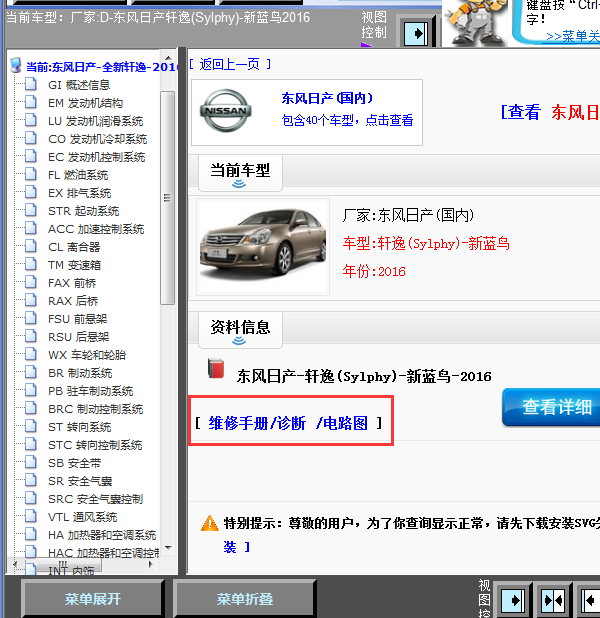Click the tree vertical scrollbar thumb

click(168, 198)
